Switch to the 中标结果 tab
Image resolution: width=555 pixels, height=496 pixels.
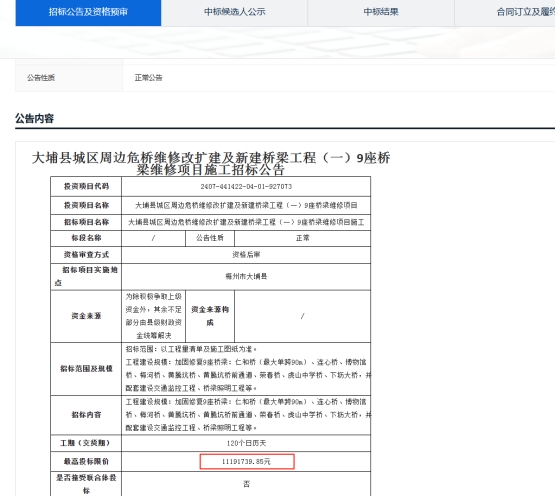click(381, 12)
